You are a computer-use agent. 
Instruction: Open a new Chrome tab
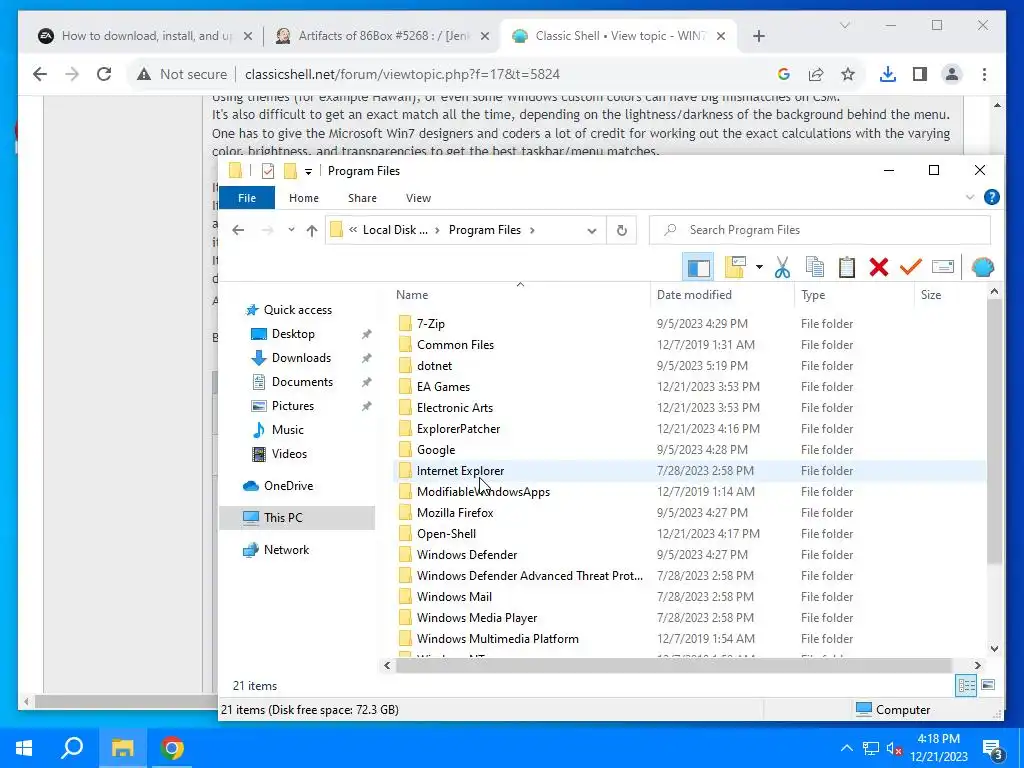tap(758, 37)
